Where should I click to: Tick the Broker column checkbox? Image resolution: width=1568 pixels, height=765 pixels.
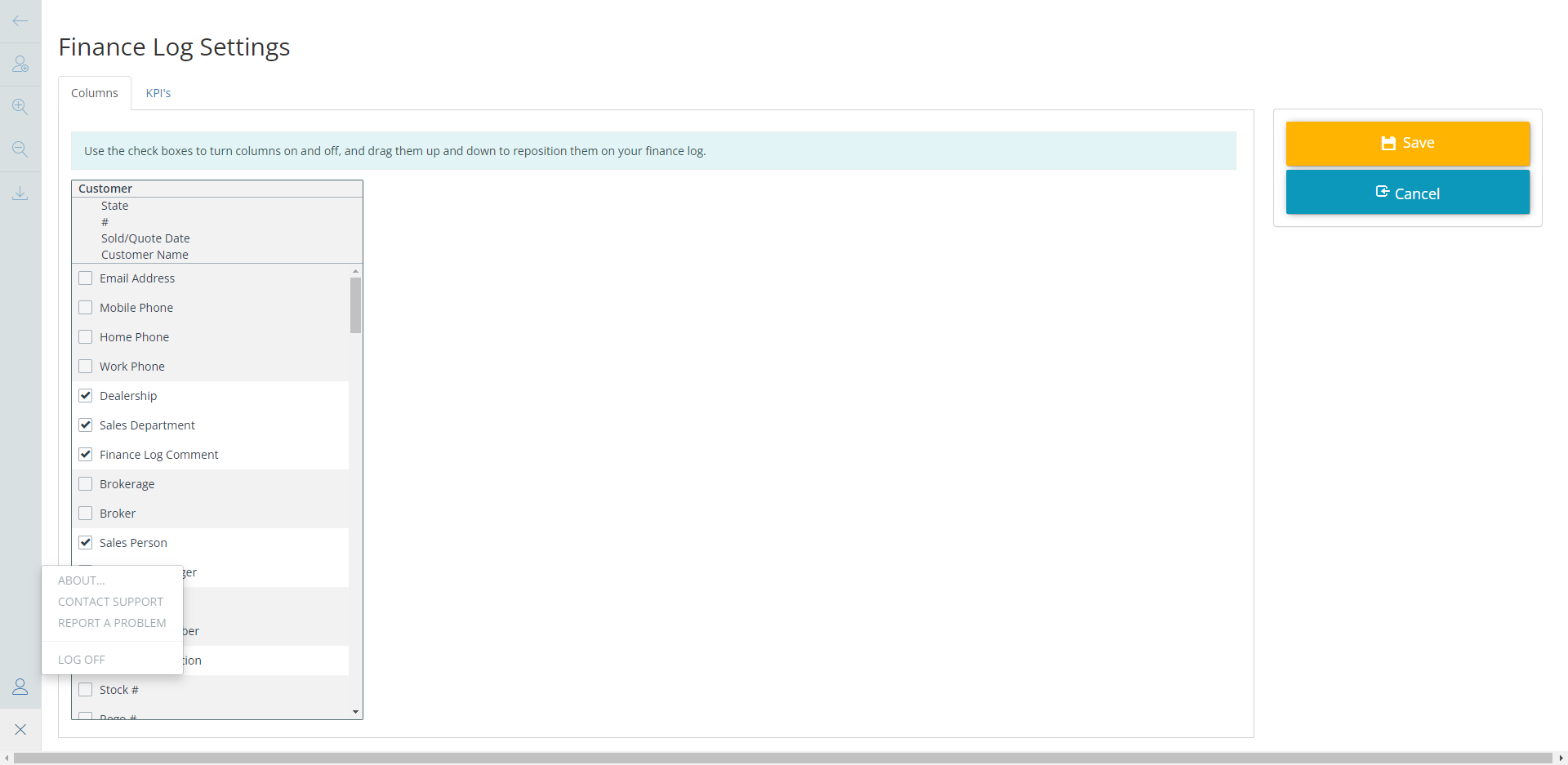[x=86, y=514]
